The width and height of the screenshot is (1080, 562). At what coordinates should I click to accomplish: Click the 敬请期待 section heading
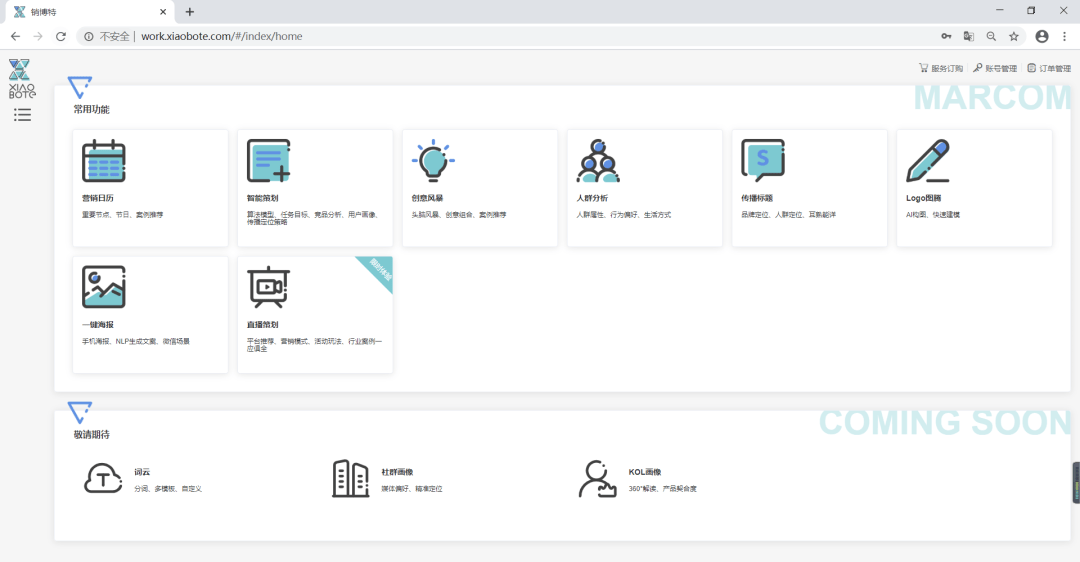[x=92, y=435]
